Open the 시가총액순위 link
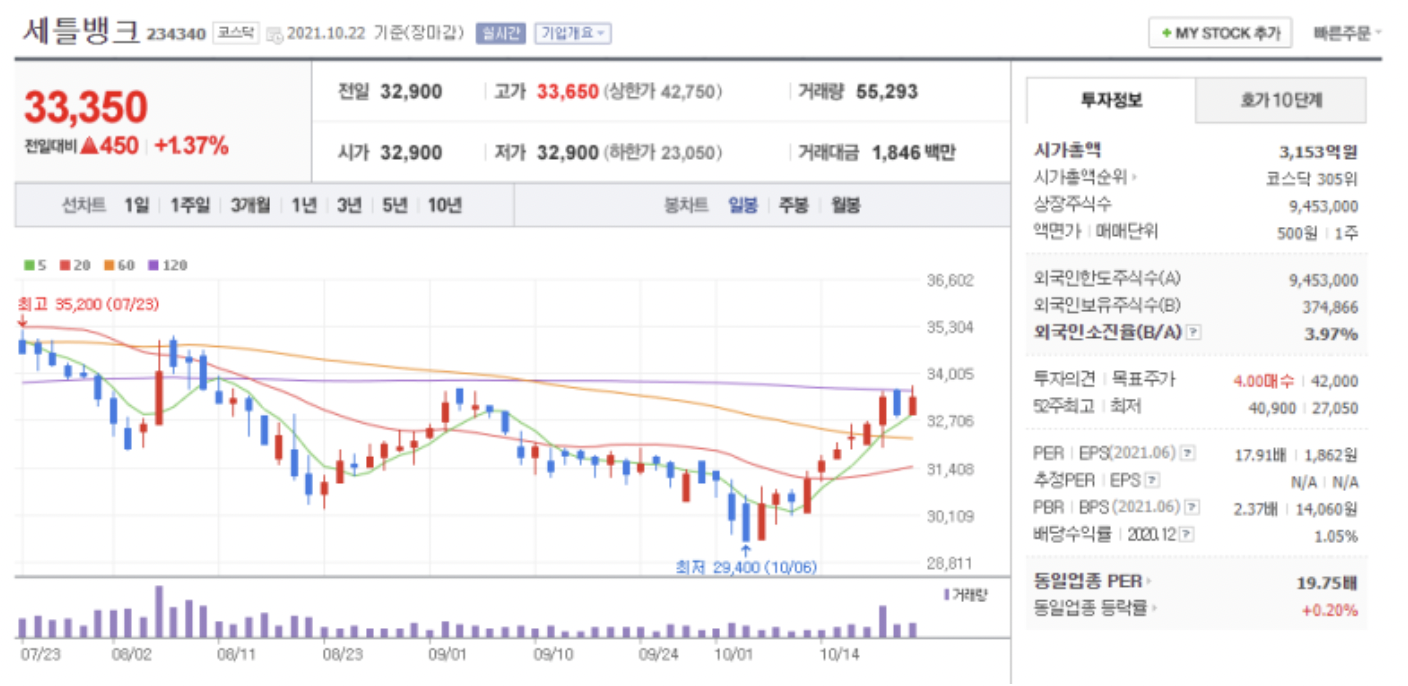Screen dimensions: 1408x686 [x=1085, y=177]
